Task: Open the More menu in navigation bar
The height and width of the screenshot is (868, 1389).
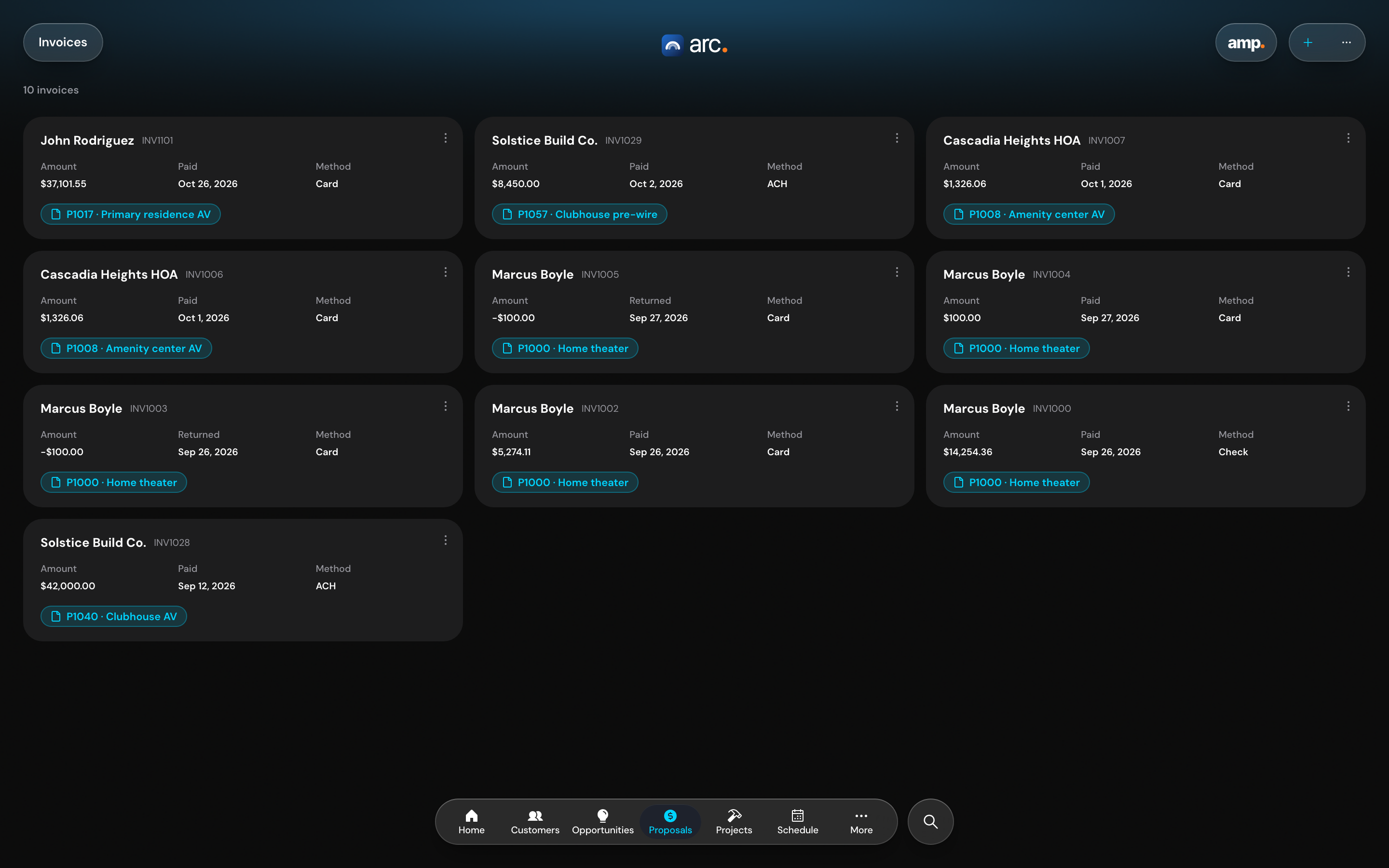Action: point(861,822)
